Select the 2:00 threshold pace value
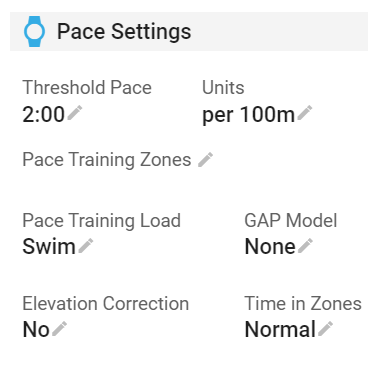The width and height of the screenshot is (375, 383). [43, 114]
